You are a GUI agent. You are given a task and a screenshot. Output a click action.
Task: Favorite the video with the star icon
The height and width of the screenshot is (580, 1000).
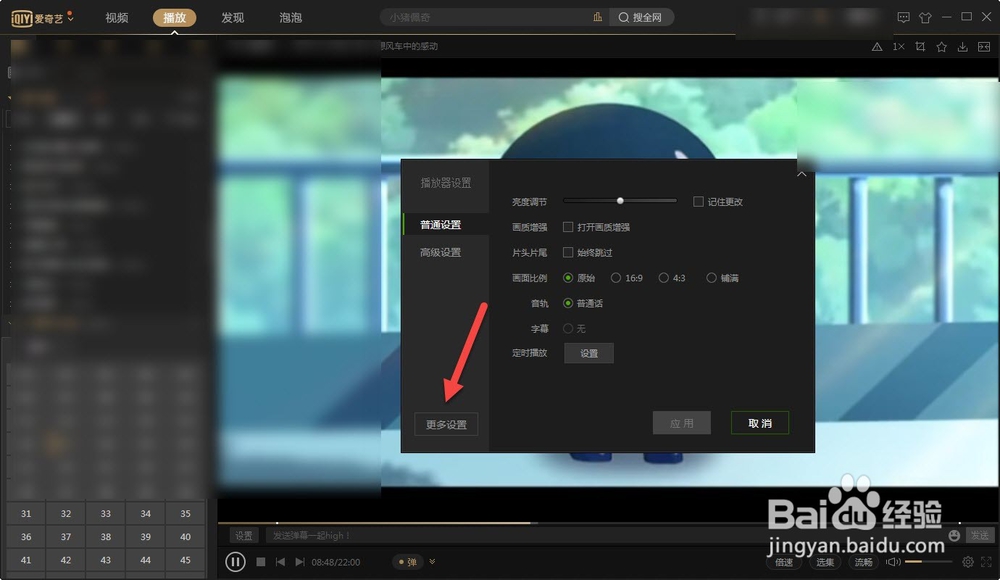[x=941, y=47]
